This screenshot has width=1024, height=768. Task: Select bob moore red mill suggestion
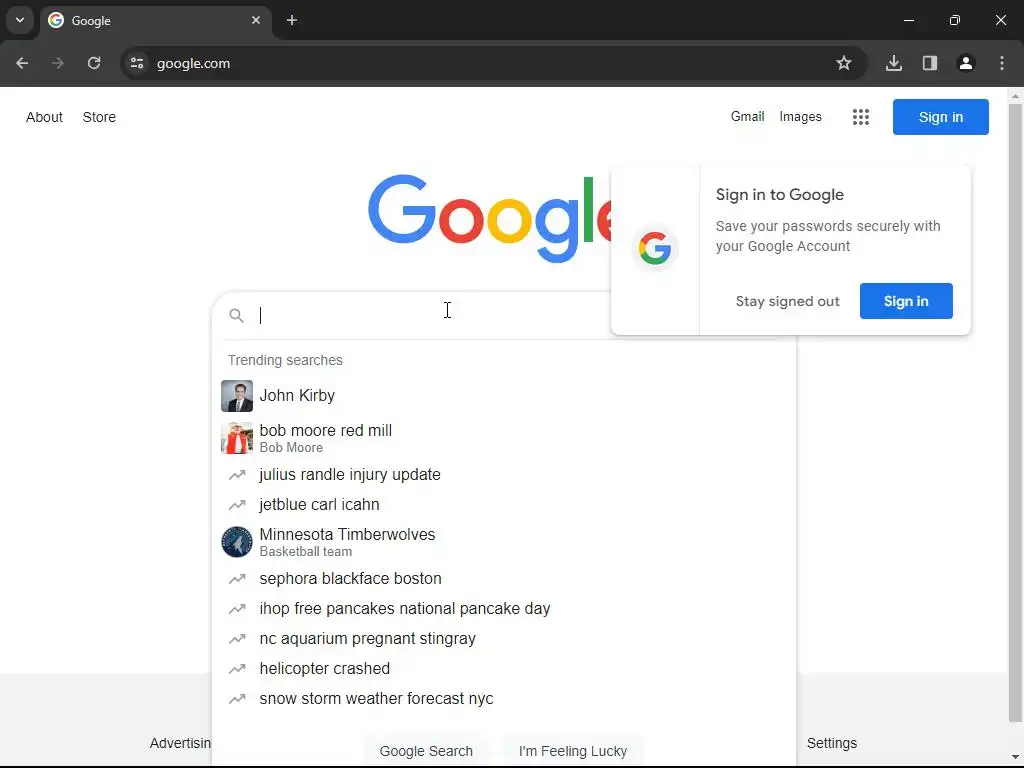click(504, 438)
